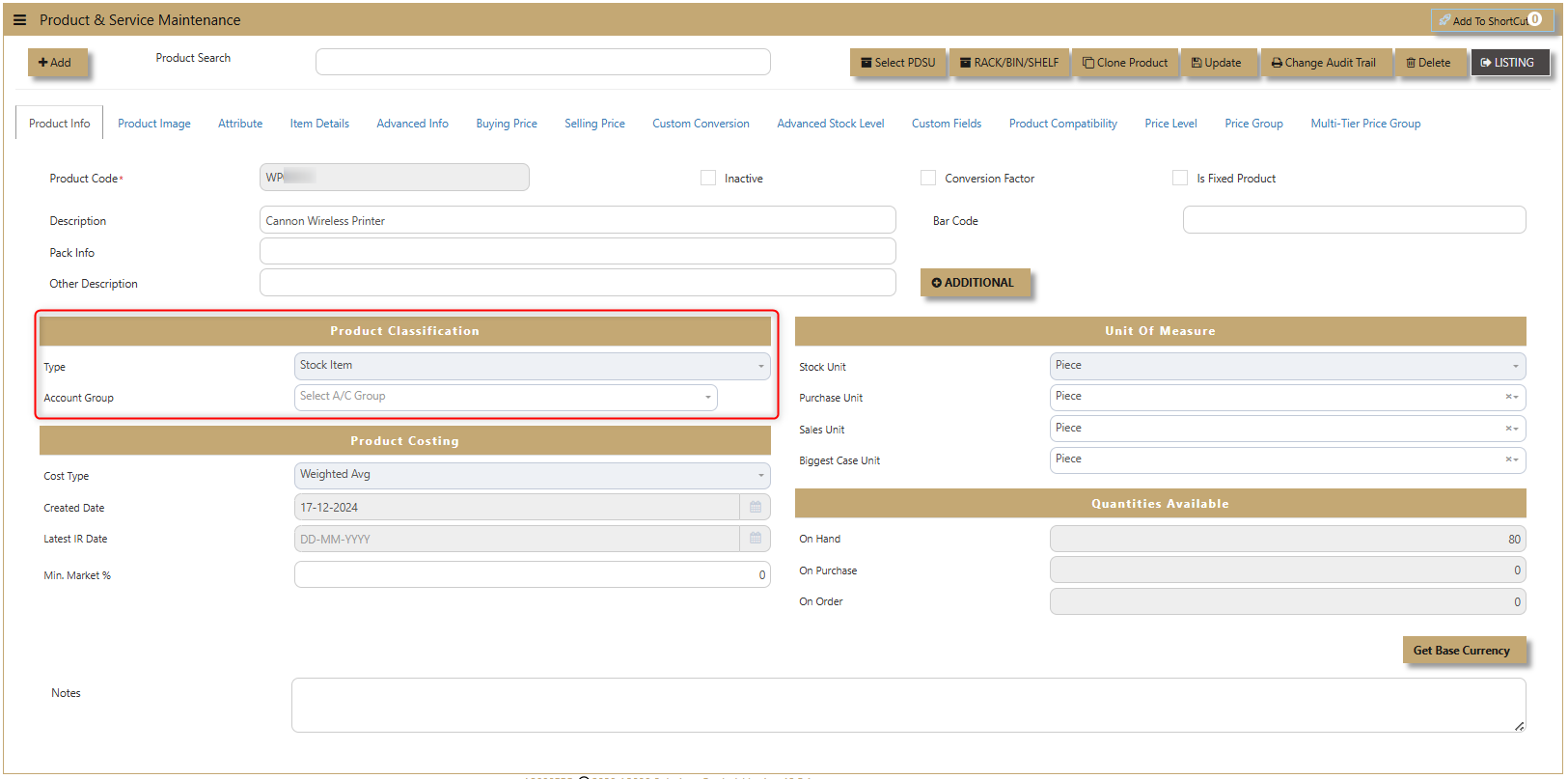1568x779 pixels.
Task: Click the On Order quantity field
Action: pos(1287,601)
